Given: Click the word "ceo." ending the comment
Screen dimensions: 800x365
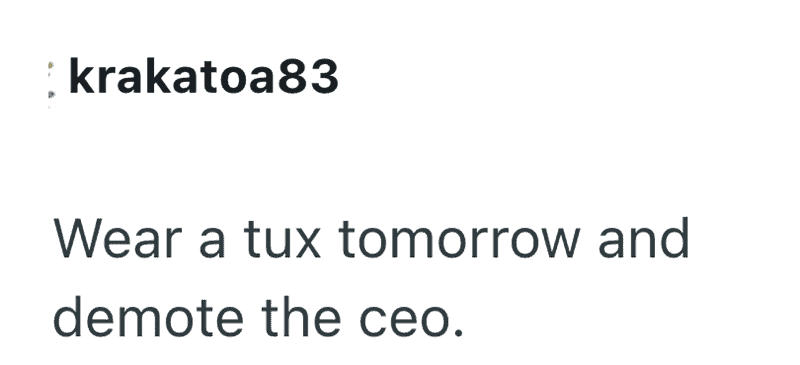Looking at the screenshot, I should click(x=412, y=320).
